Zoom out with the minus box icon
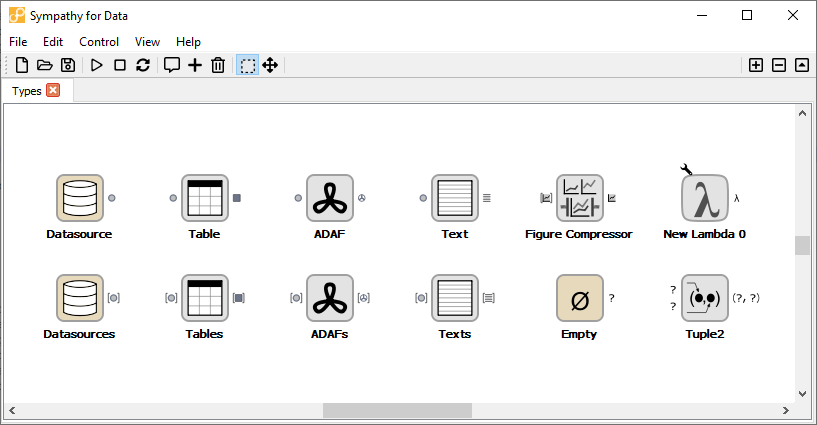Image resolution: width=817 pixels, height=425 pixels. 779,65
